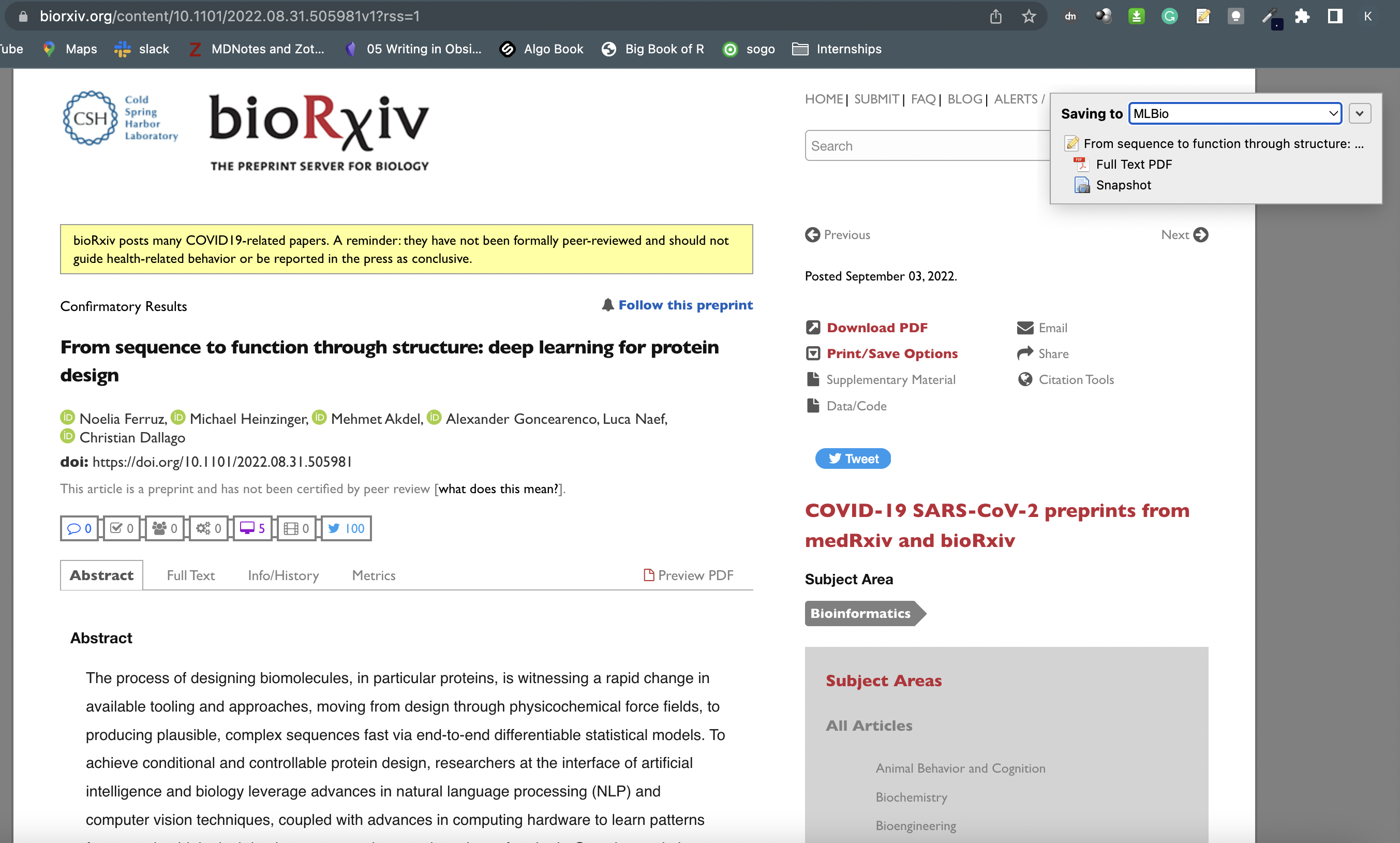This screenshot has height=843, width=1400.
Task: Switch to the Full Text tab
Action: coord(191,575)
